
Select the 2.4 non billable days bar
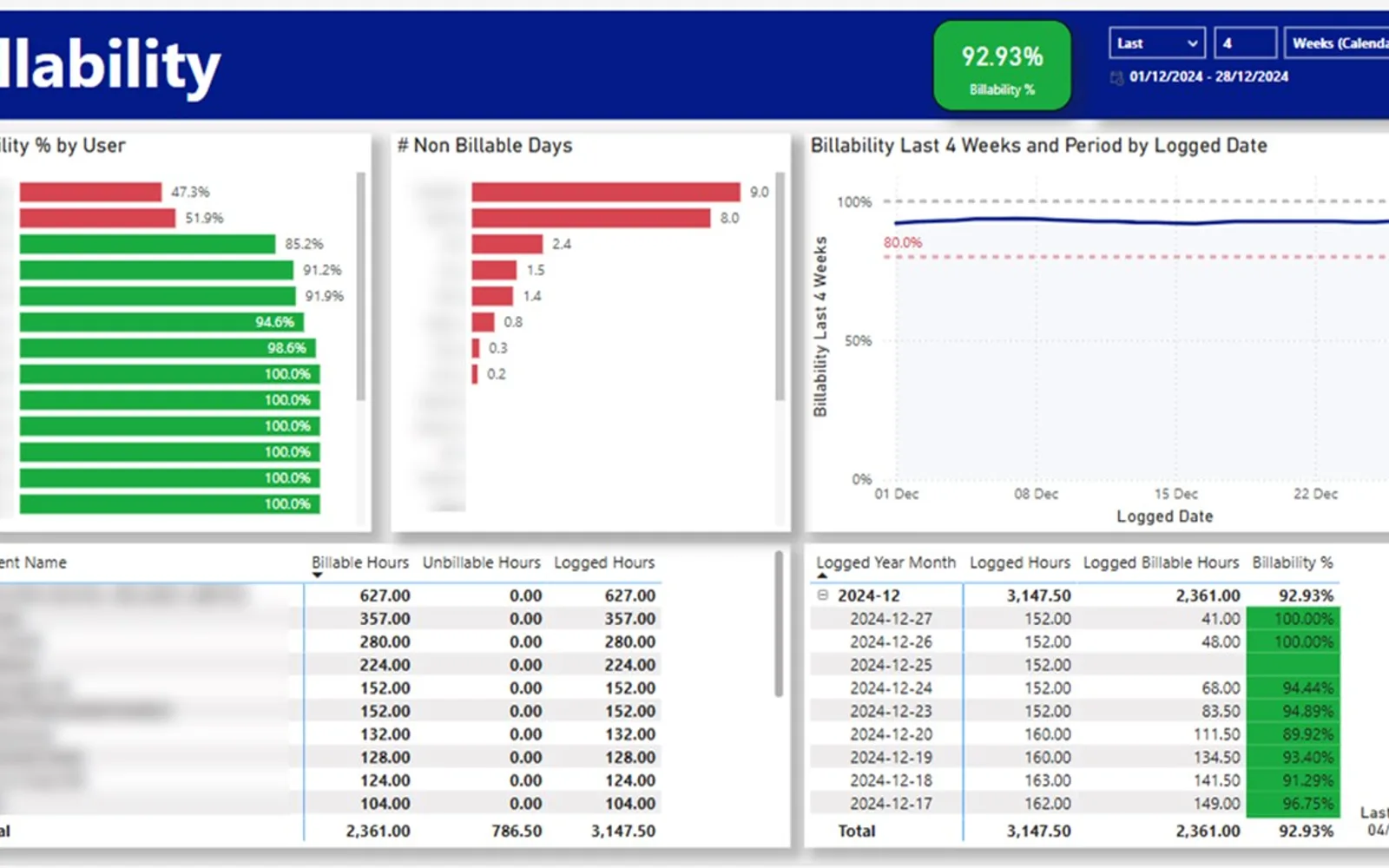pyautogui.click(x=508, y=244)
